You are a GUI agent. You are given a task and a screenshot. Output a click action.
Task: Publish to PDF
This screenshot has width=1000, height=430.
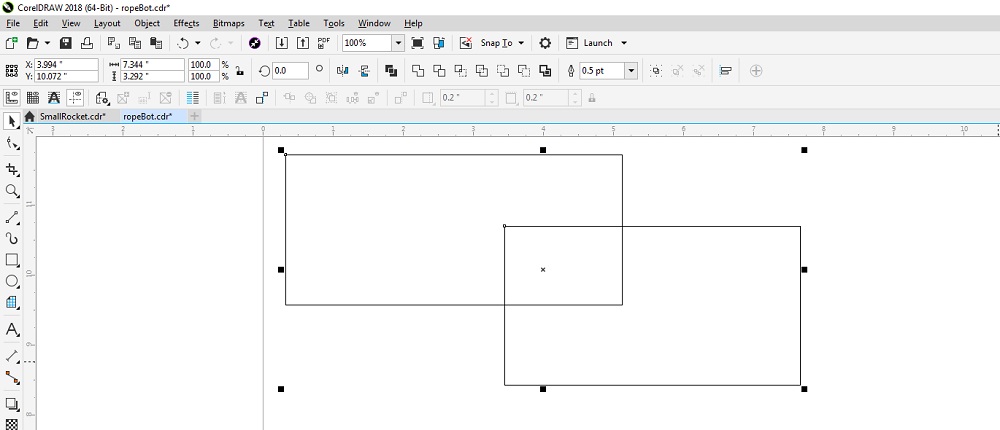click(x=324, y=43)
